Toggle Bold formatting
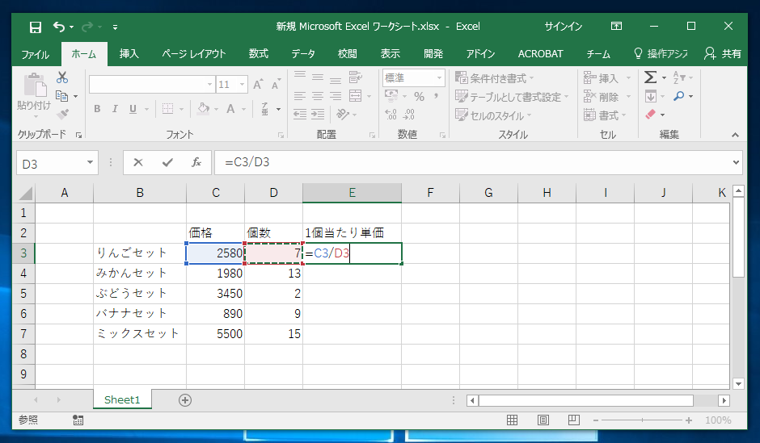Screen dimensions: 760x443 pos(98,109)
